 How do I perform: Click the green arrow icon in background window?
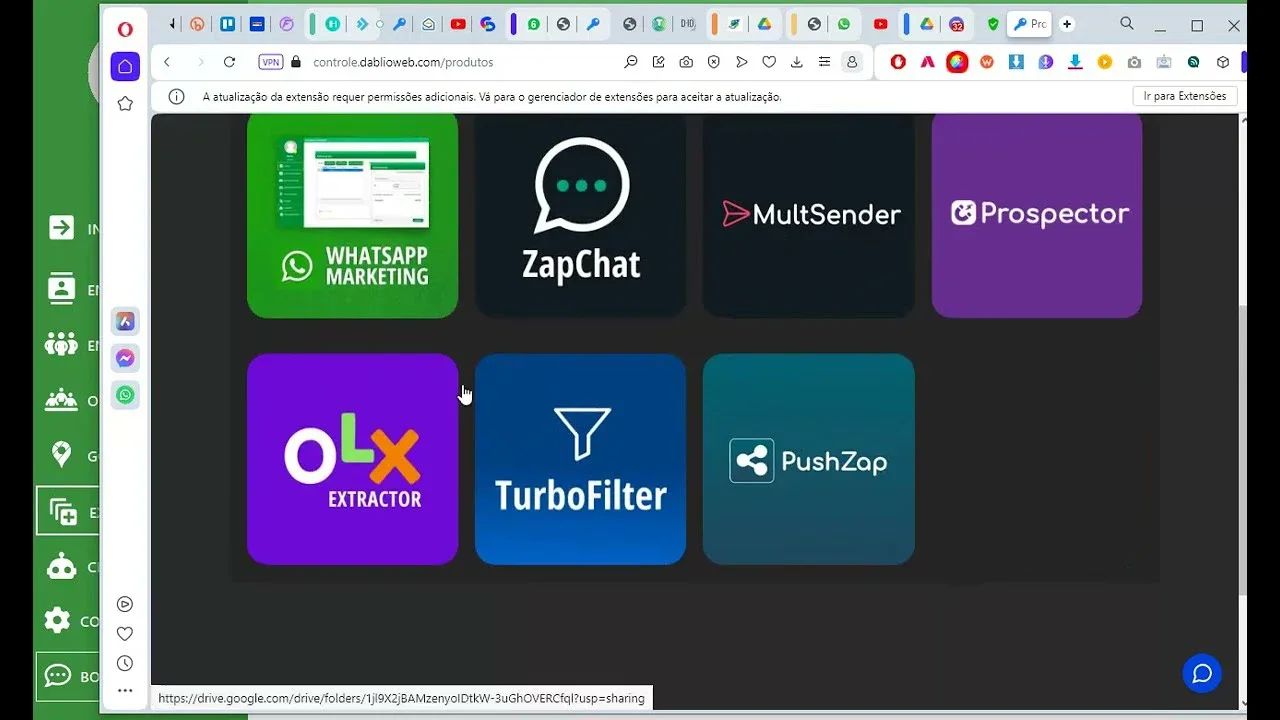tap(61, 228)
